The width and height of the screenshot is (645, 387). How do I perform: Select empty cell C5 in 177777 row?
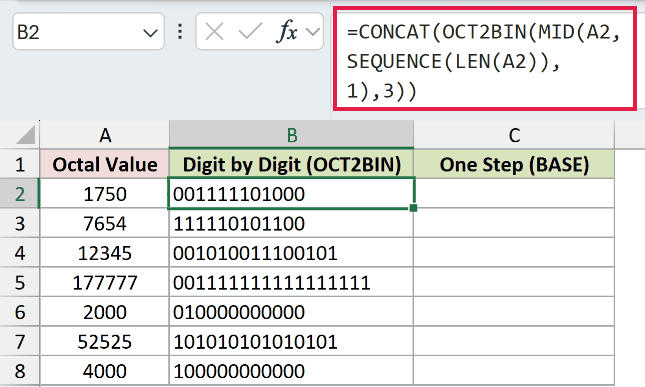point(514,283)
